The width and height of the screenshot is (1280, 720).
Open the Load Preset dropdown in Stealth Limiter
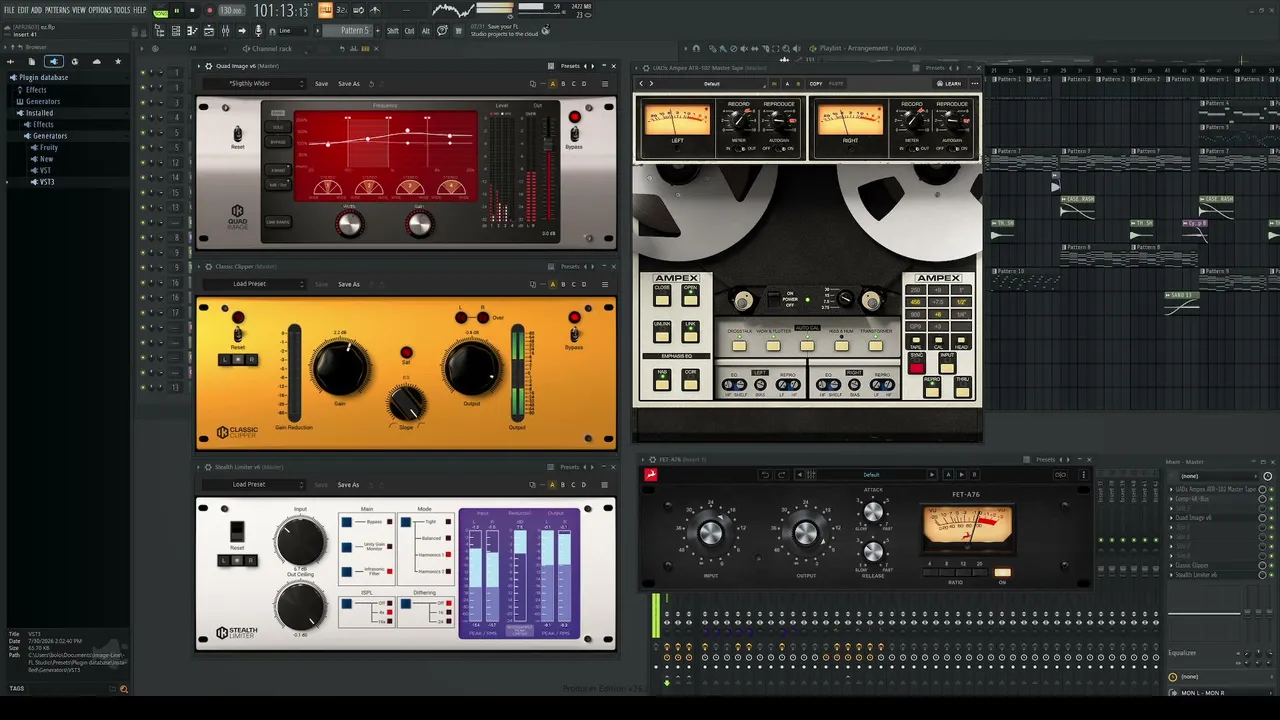(254, 484)
